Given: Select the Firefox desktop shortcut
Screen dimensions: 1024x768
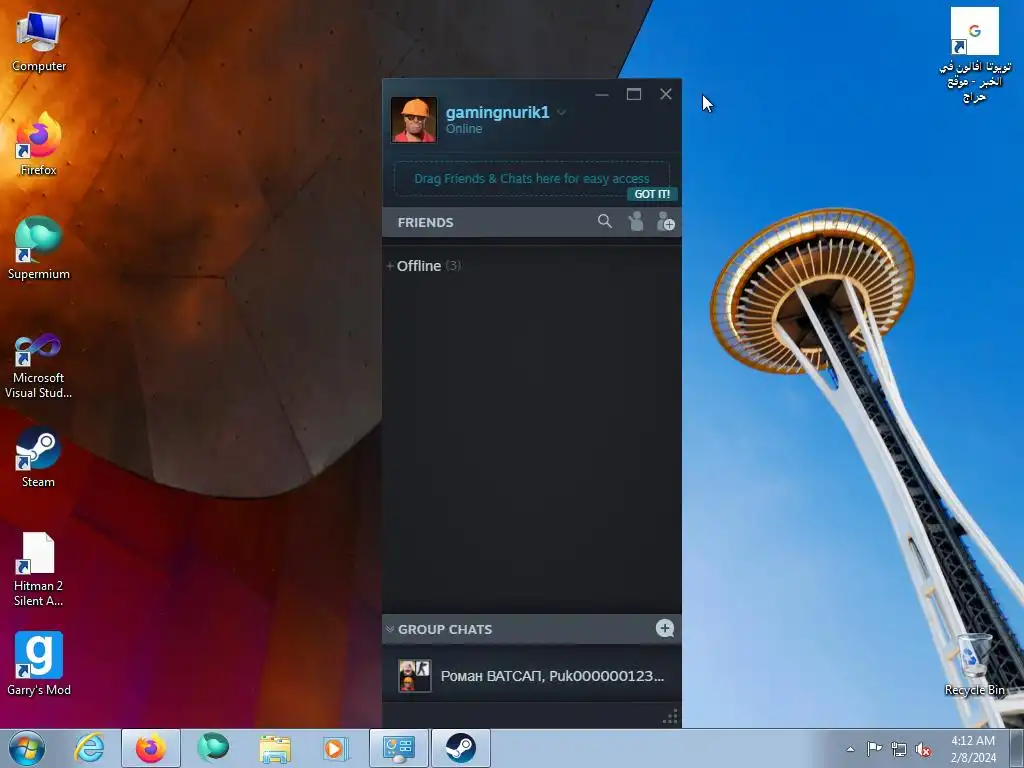Looking at the screenshot, I should [39, 144].
